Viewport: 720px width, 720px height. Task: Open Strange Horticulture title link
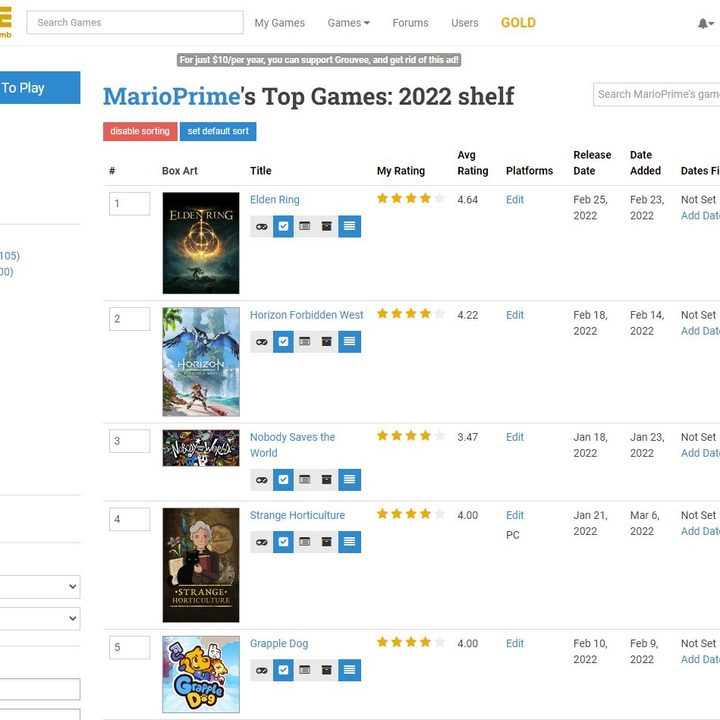[298, 515]
